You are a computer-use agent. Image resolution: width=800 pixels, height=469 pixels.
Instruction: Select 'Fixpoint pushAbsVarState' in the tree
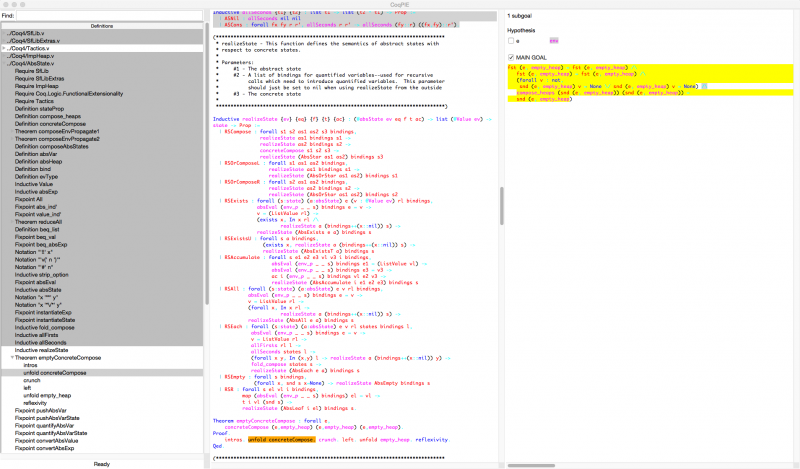tap(47, 418)
